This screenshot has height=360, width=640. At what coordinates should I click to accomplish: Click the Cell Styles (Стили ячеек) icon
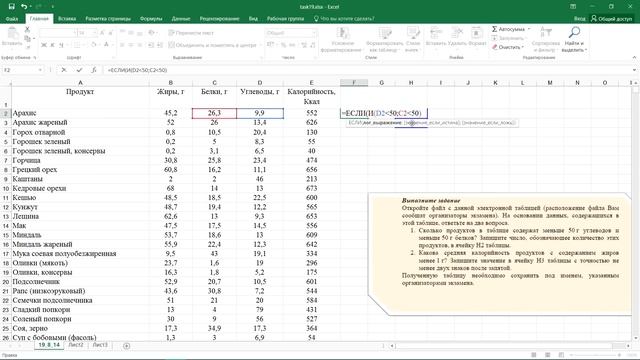coord(413,39)
